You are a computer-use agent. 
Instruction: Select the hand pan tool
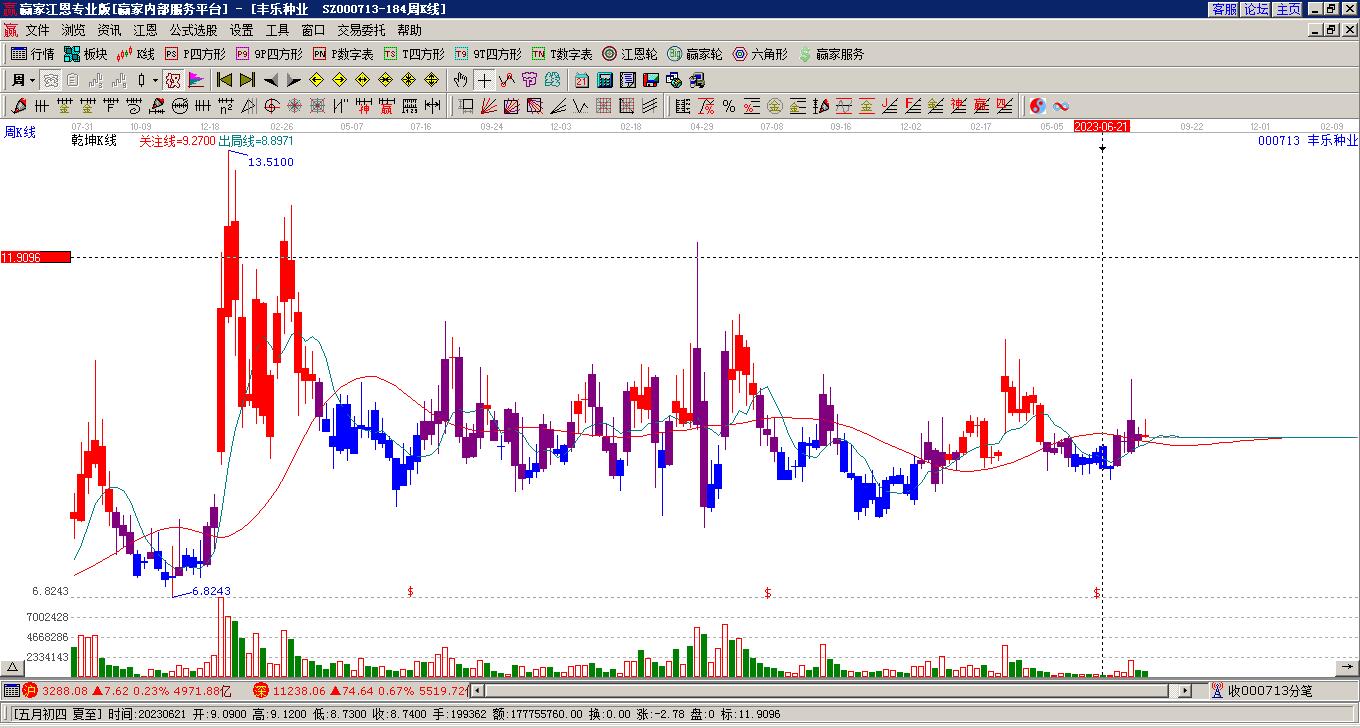click(460, 80)
